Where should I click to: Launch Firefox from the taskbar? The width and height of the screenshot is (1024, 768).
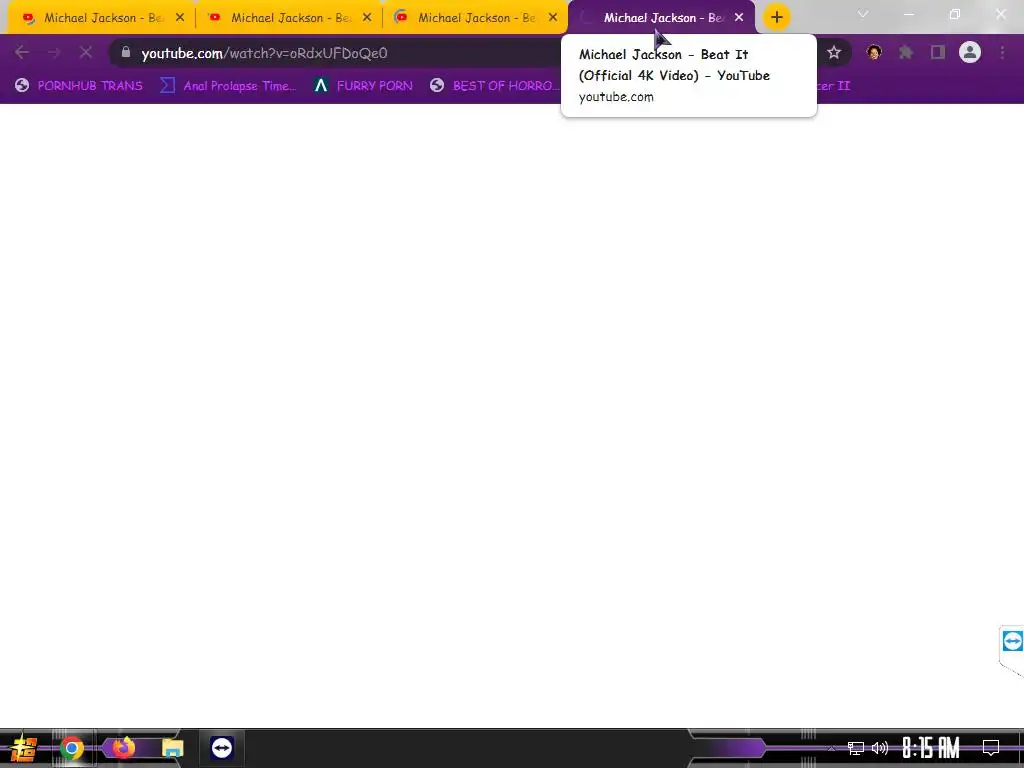[x=123, y=748]
